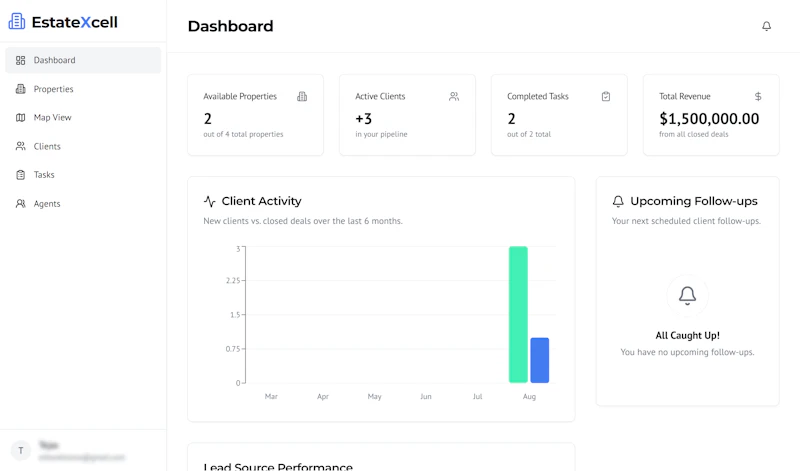The height and width of the screenshot is (471, 800).
Task: Click the Jun label on chart axis
Action: [426, 396]
